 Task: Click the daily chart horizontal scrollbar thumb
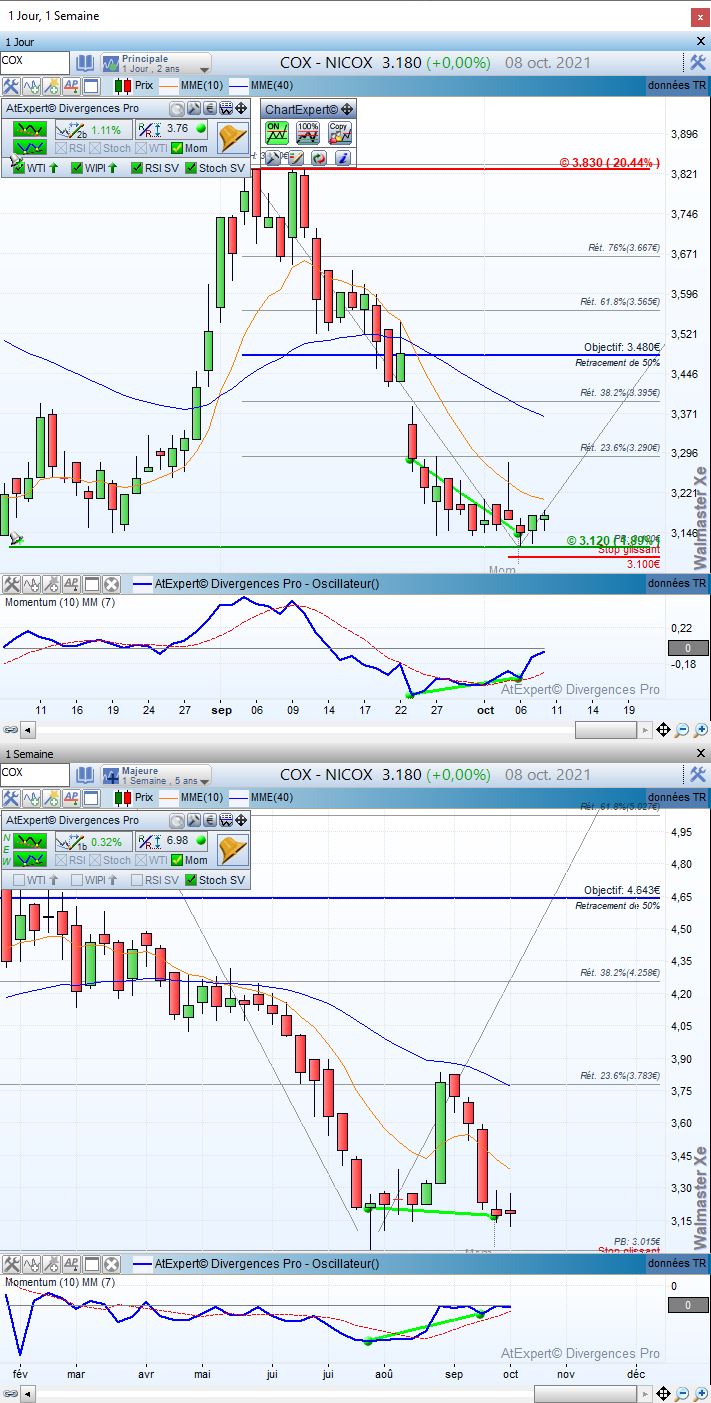click(x=605, y=731)
